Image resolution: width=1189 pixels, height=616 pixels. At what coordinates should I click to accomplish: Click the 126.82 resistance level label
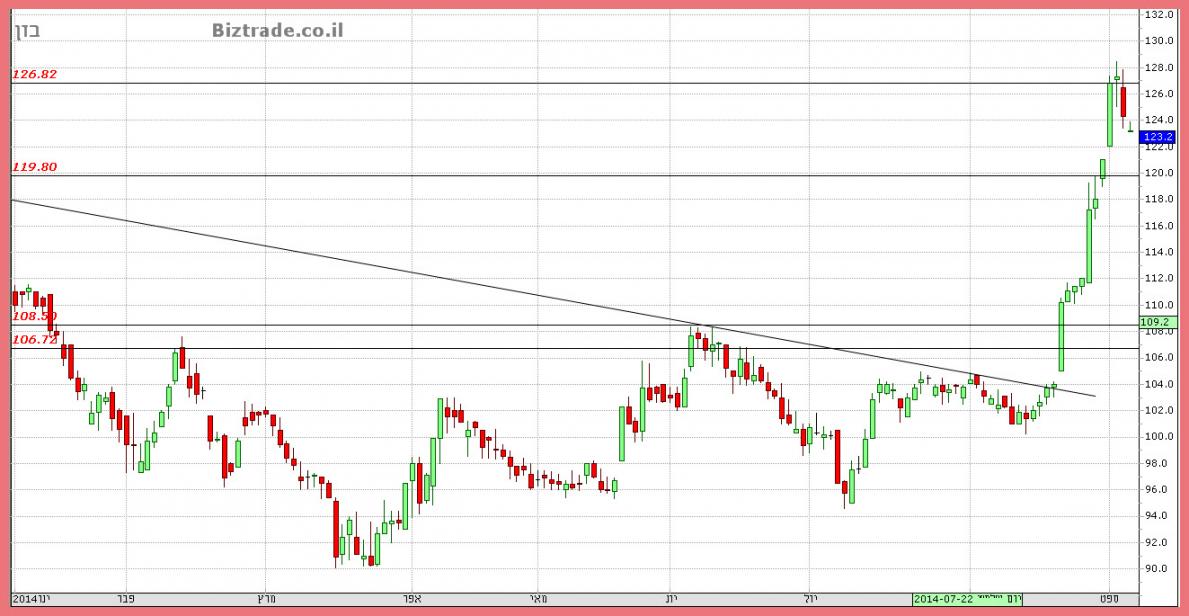click(35, 74)
